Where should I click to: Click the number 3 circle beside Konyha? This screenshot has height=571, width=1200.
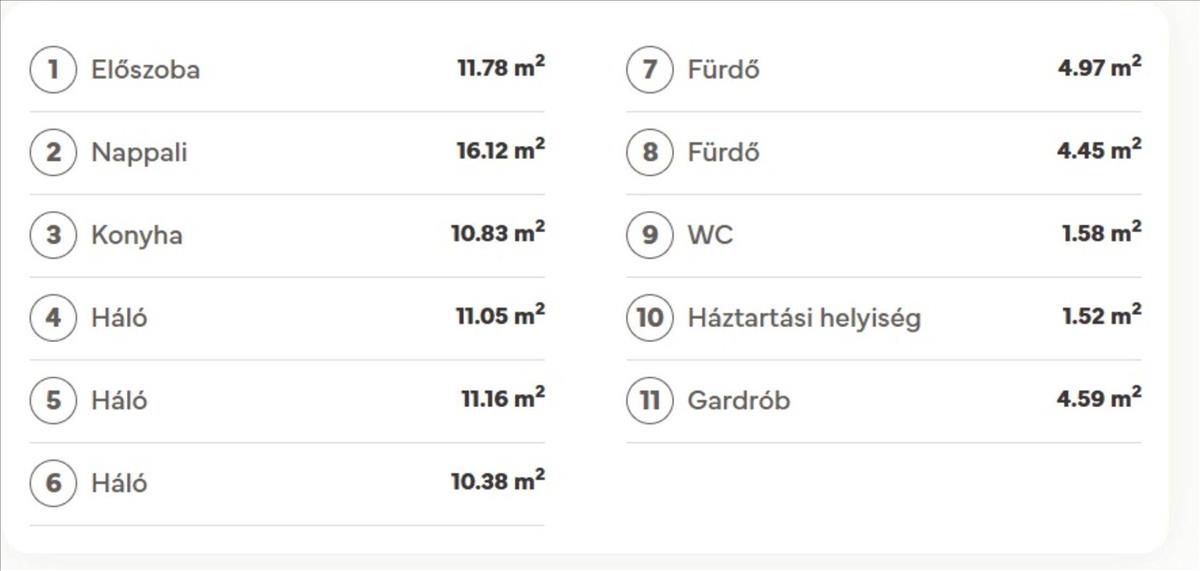(53, 236)
